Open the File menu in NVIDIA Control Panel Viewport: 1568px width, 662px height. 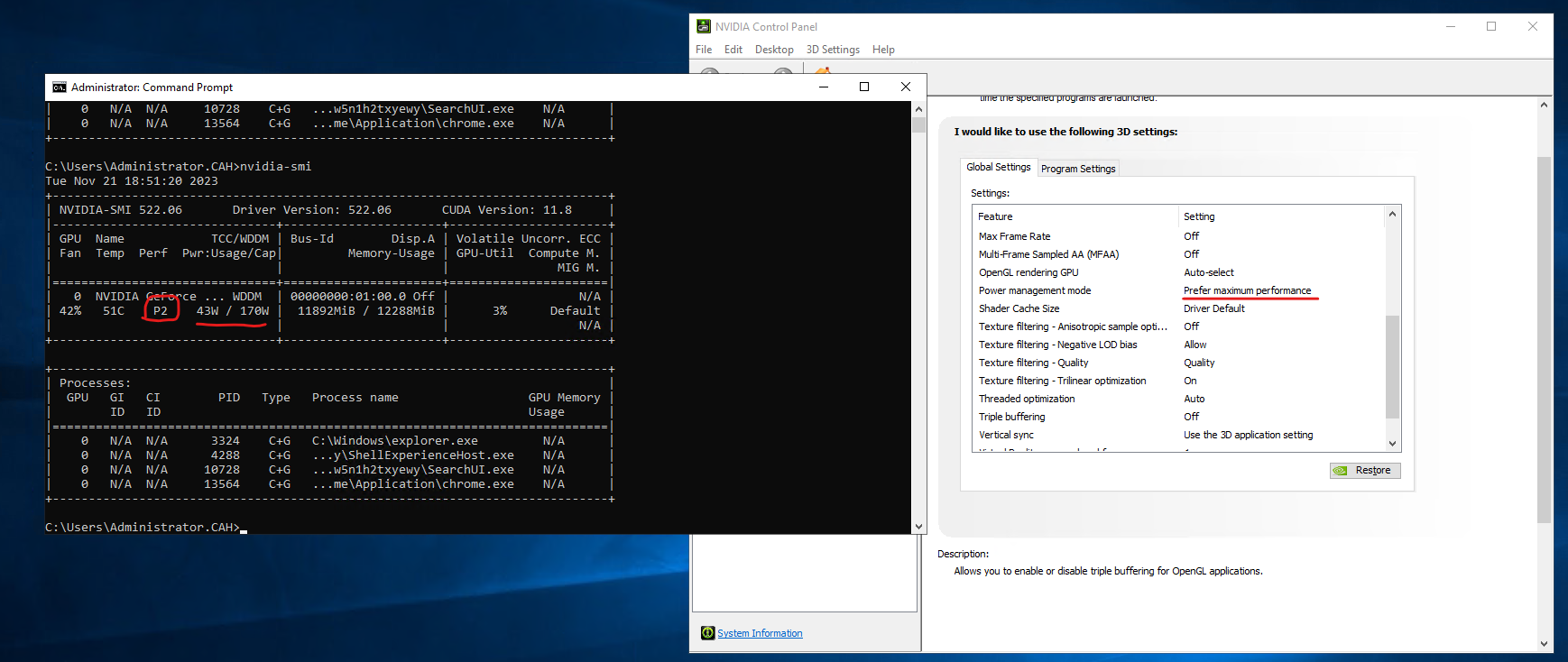[704, 50]
